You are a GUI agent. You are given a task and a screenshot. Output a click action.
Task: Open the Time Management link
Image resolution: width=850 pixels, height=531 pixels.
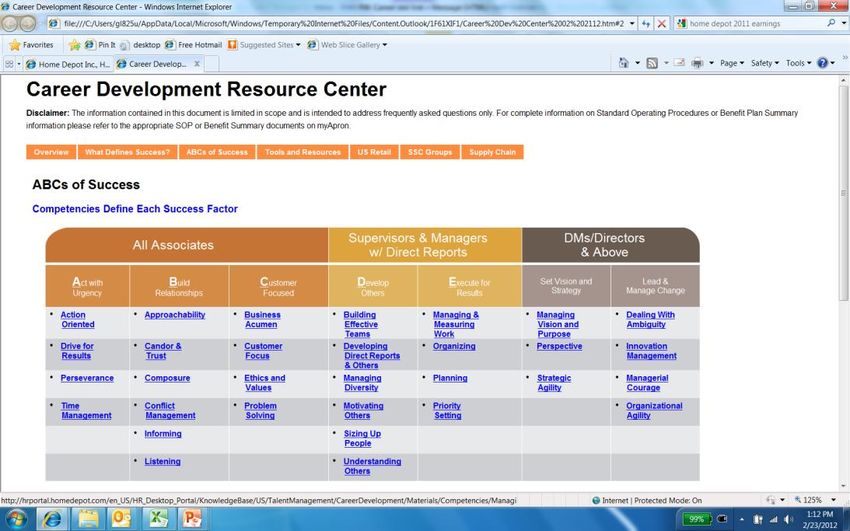coord(86,411)
